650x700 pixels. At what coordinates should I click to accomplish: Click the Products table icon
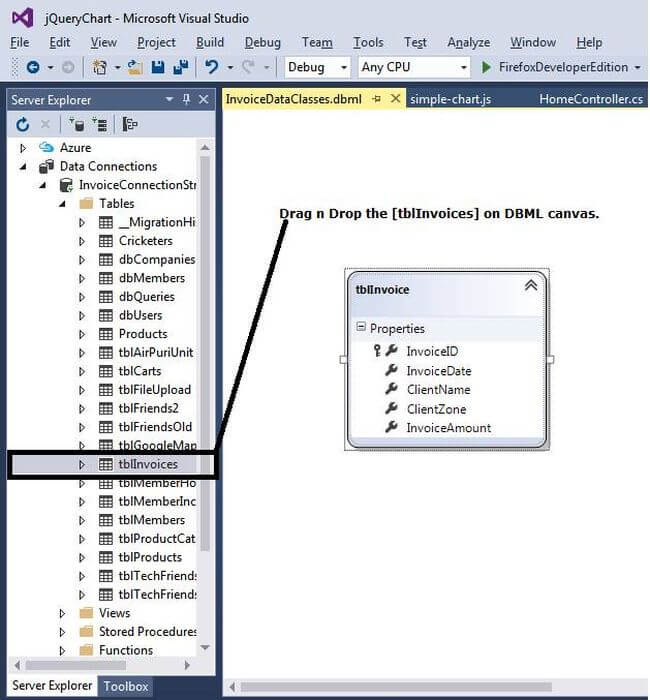point(106,334)
